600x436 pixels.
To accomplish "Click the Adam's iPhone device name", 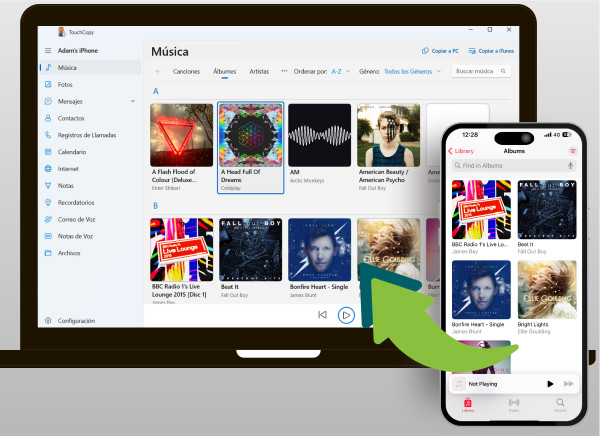I will (x=78, y=51).
